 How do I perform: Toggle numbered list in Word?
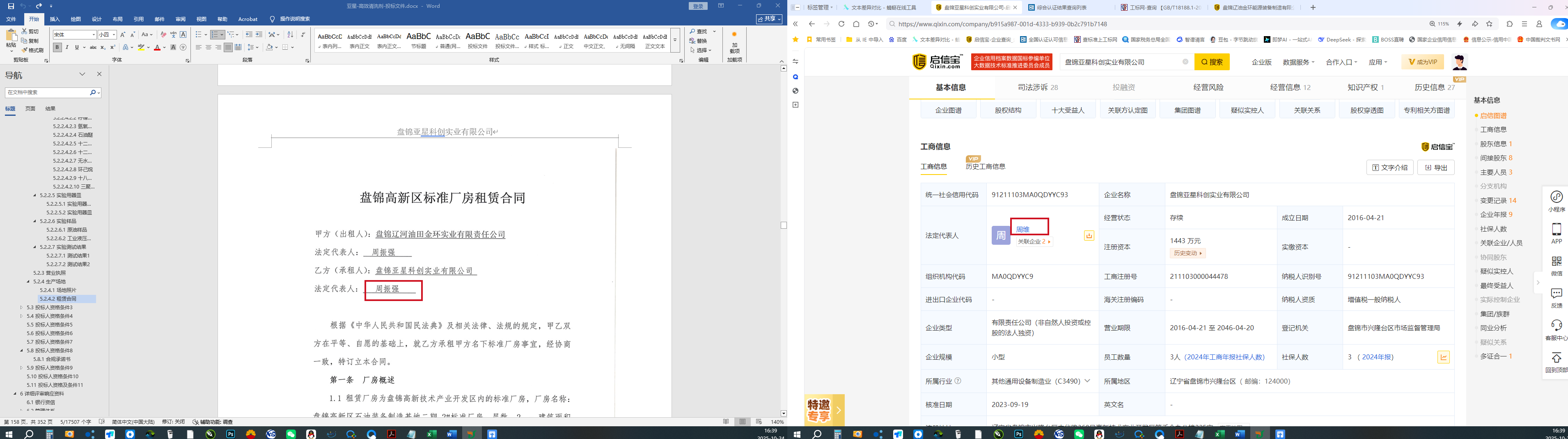(x=215, y=35)
